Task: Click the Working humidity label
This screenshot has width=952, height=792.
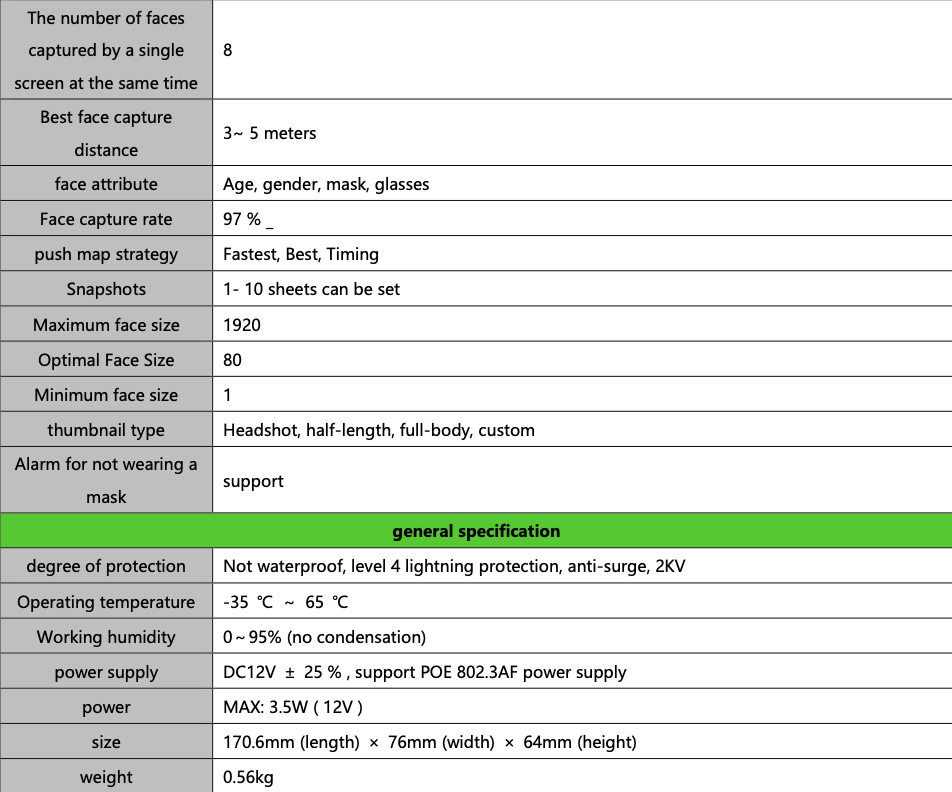Action: (106, 637)
